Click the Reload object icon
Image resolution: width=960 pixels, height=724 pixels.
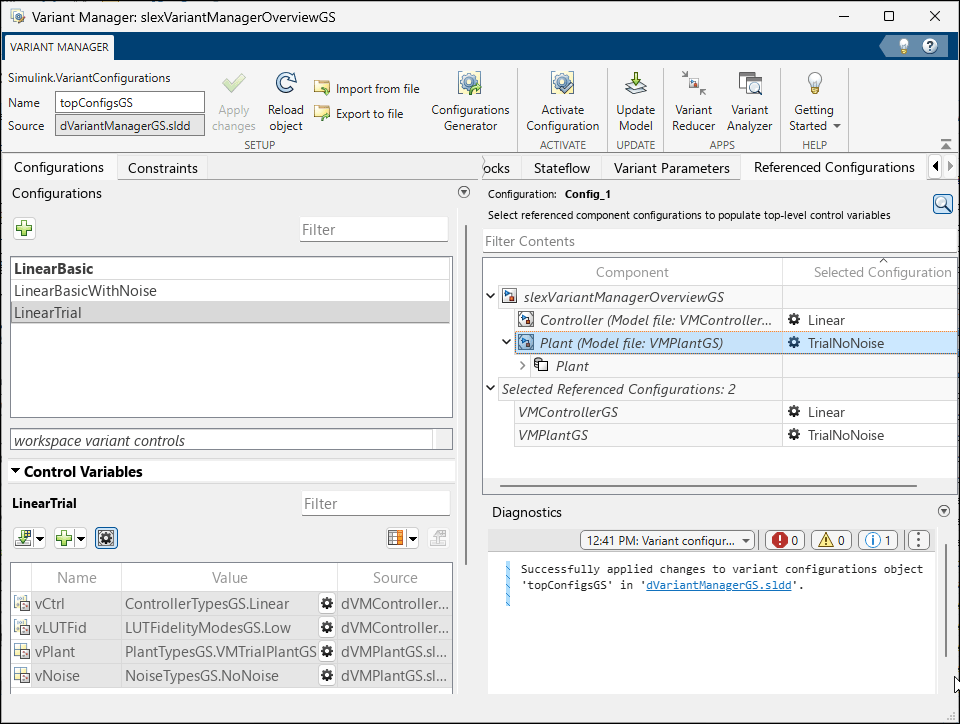point(285,83)
